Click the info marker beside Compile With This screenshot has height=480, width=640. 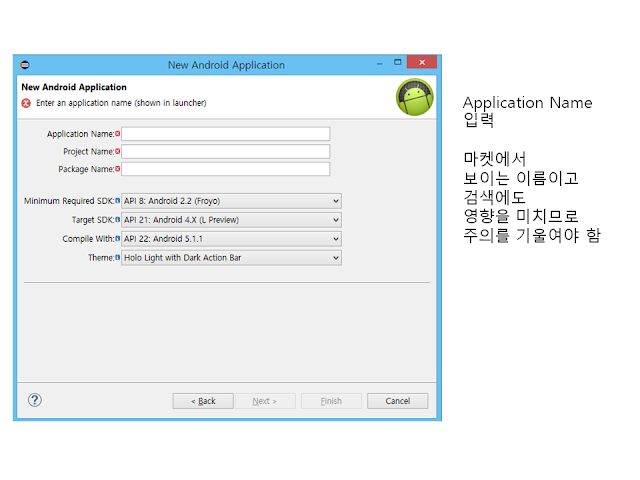point(118,238)
